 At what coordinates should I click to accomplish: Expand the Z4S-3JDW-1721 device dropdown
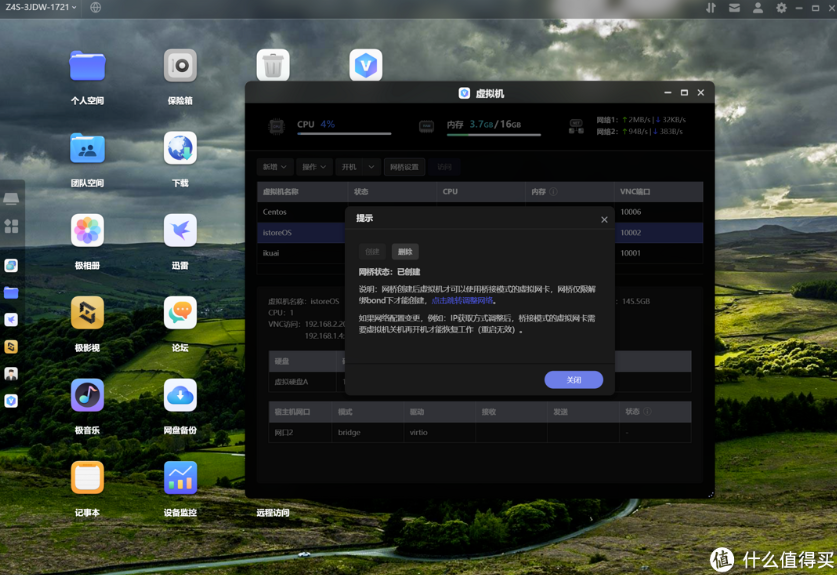pyautogui.click(x=41, y=7)
